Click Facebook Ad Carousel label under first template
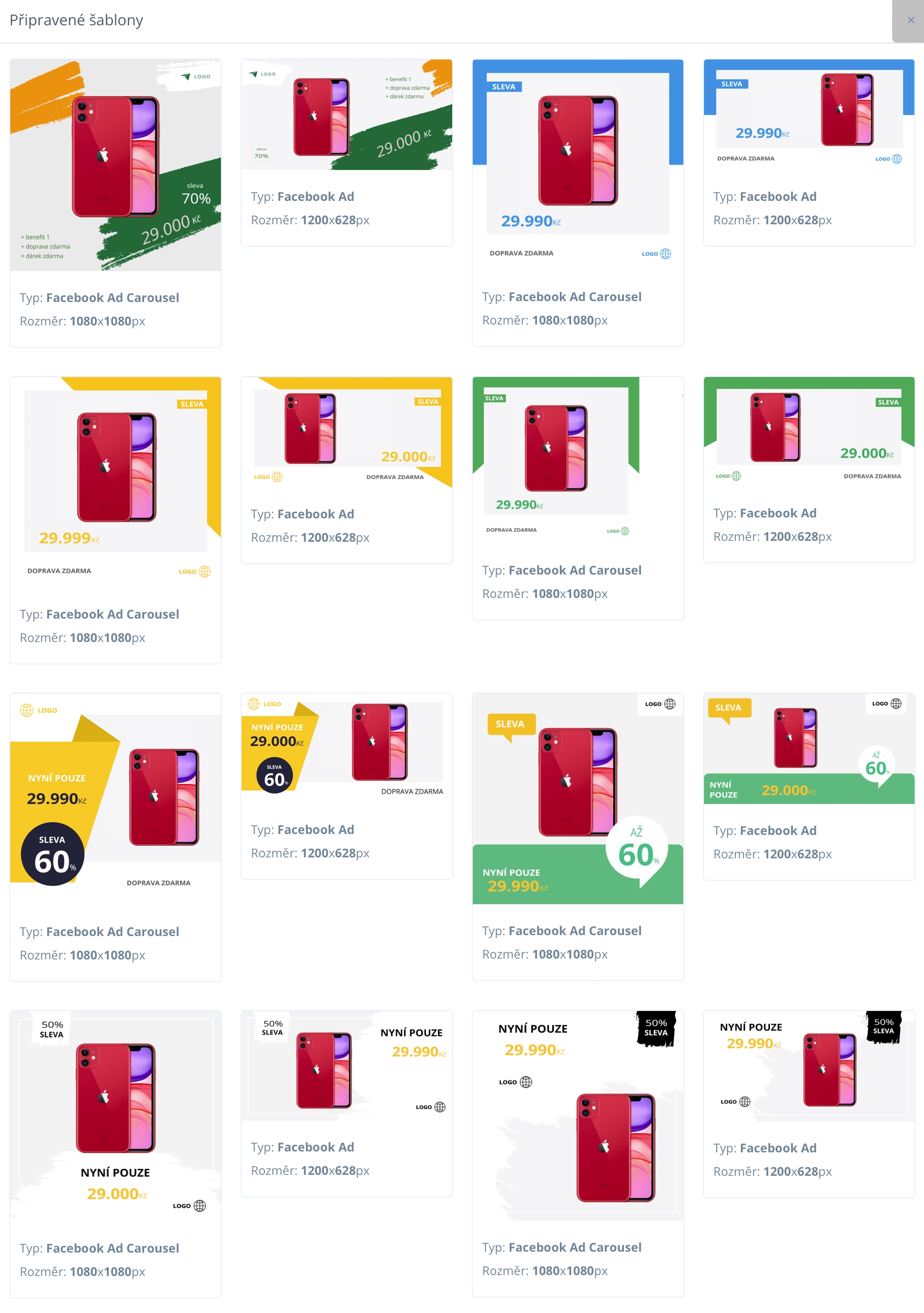 click(x=113, y=297)
